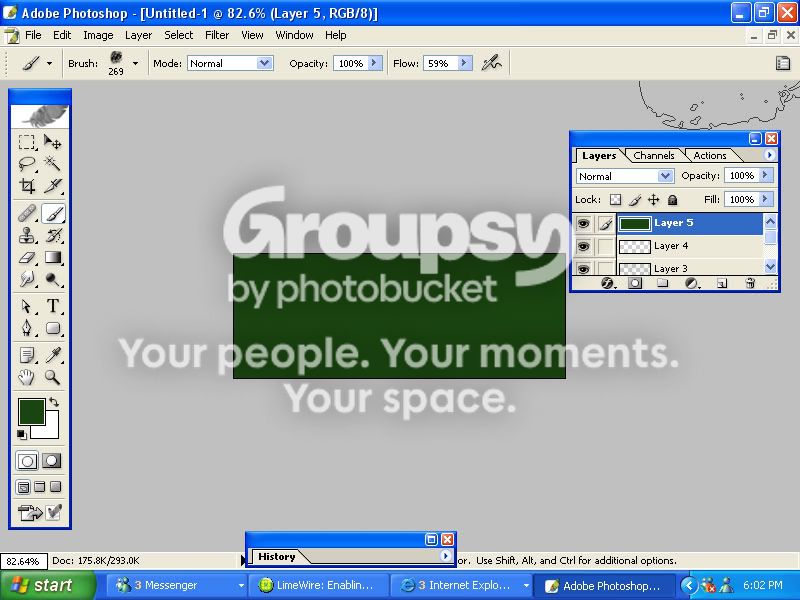Click the zoom percentage field

click(23, 561)
